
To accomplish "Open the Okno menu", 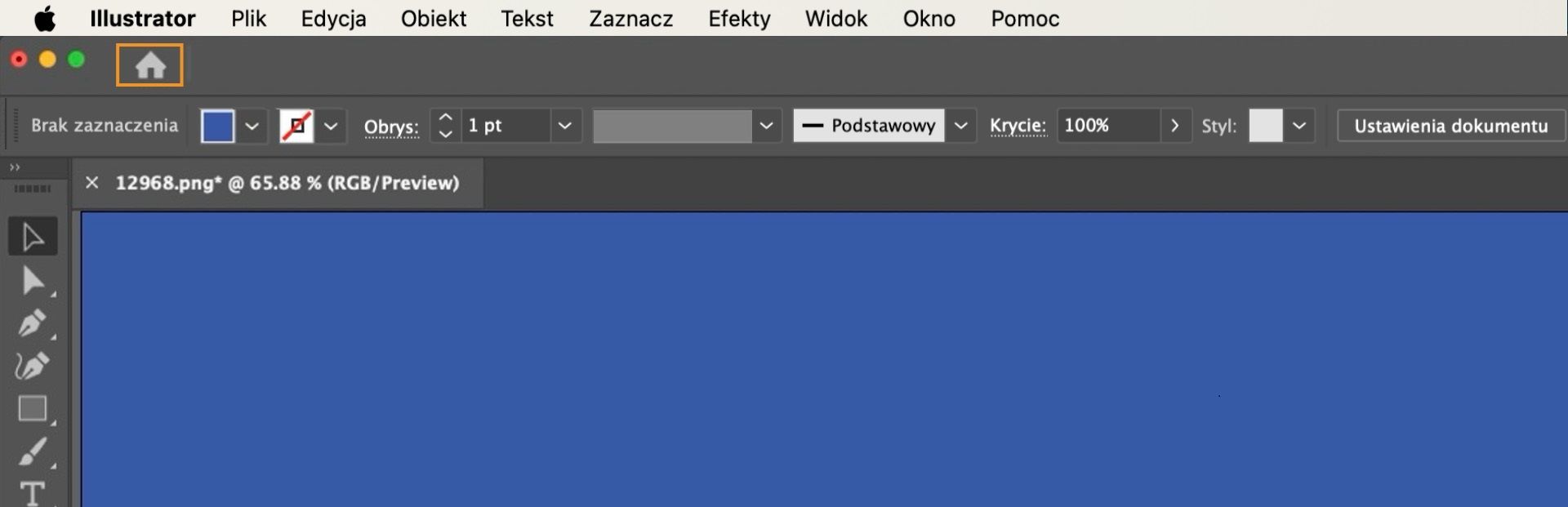I will (x=929, y=18).
